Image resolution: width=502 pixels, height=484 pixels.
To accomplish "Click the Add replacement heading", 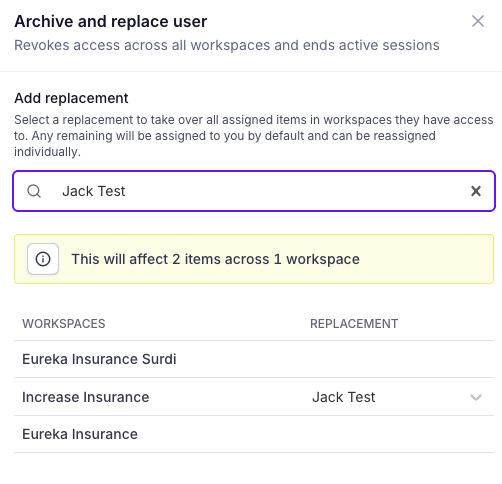I will point(71,98).
